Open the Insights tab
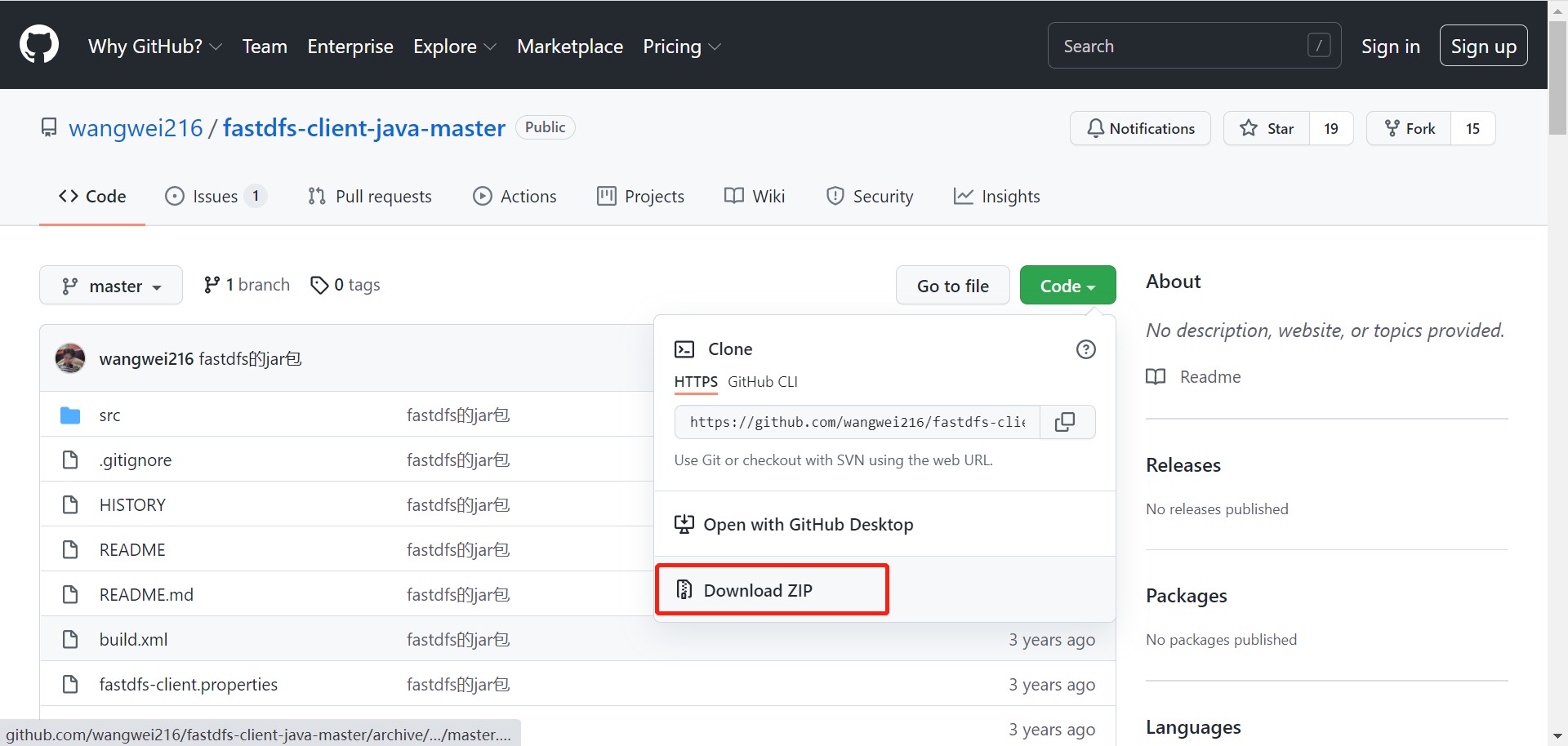This screenshot has height=746, width=1568. 997,197
